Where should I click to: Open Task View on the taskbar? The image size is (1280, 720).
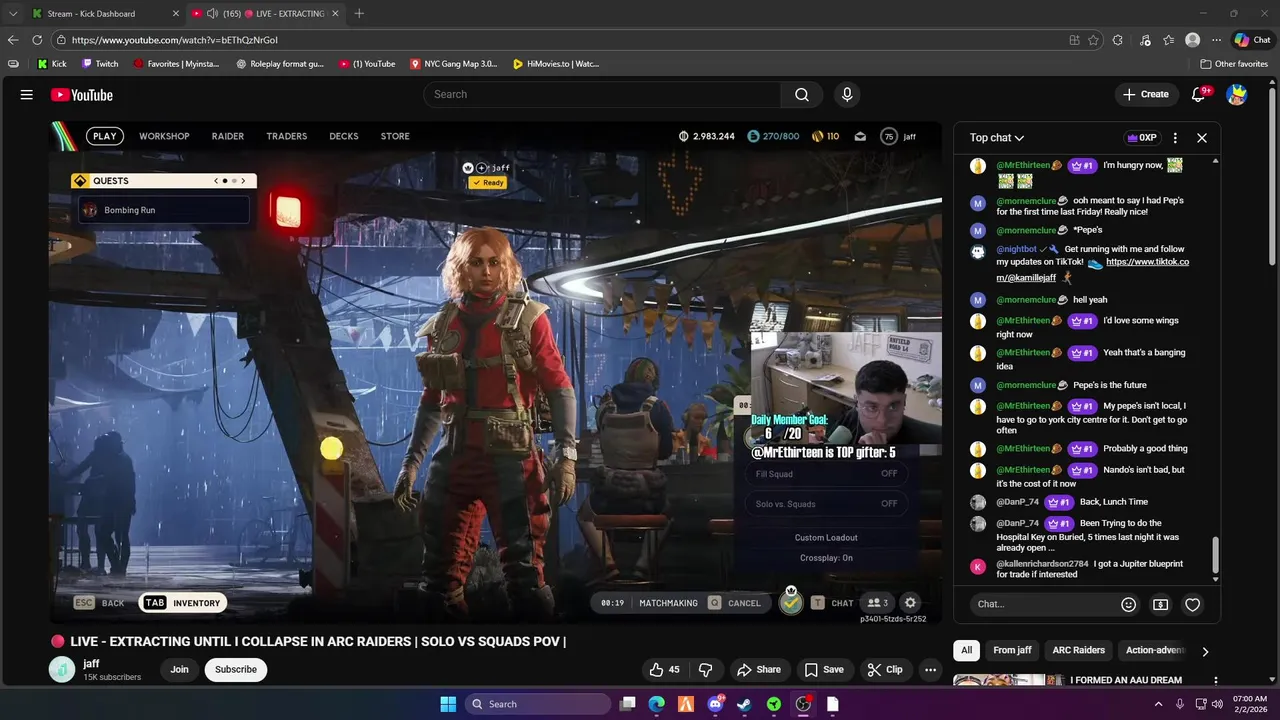pyautogui.click(x=627, y=704)
